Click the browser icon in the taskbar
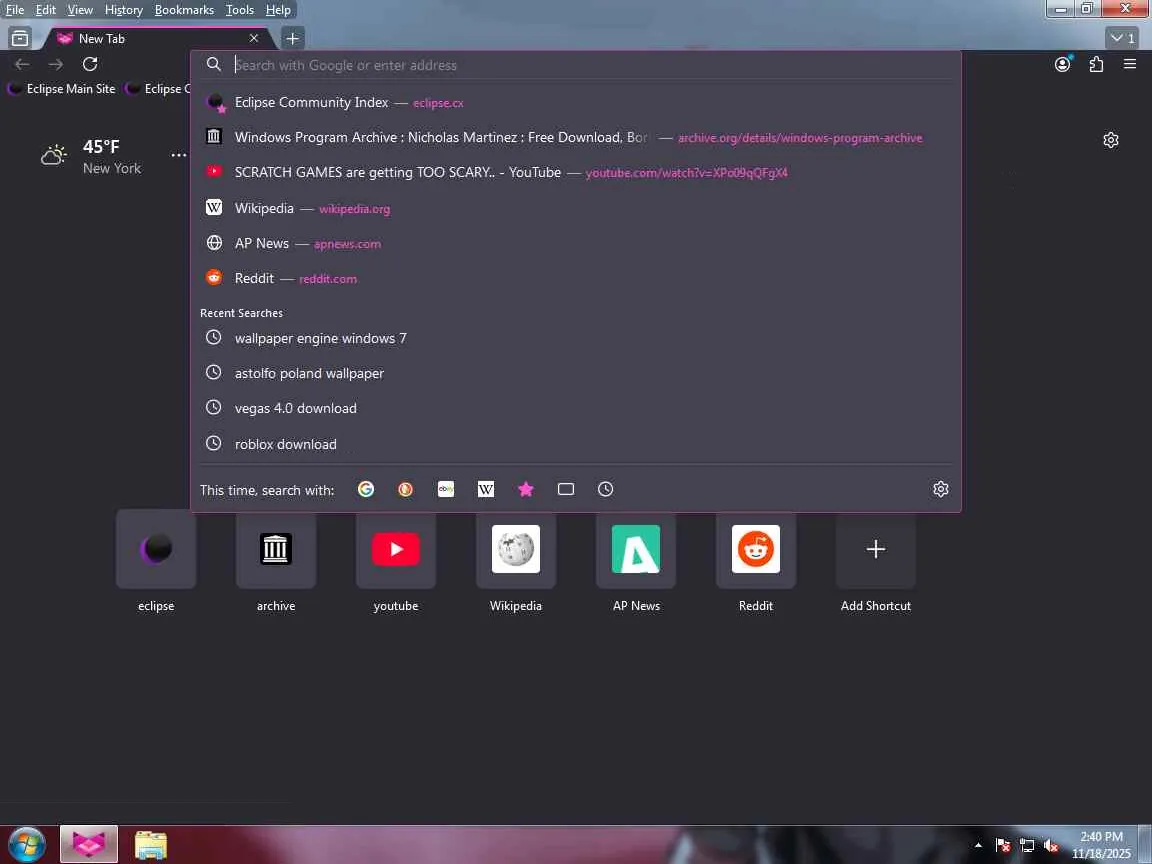1152x864 pixels. (89, 845)
